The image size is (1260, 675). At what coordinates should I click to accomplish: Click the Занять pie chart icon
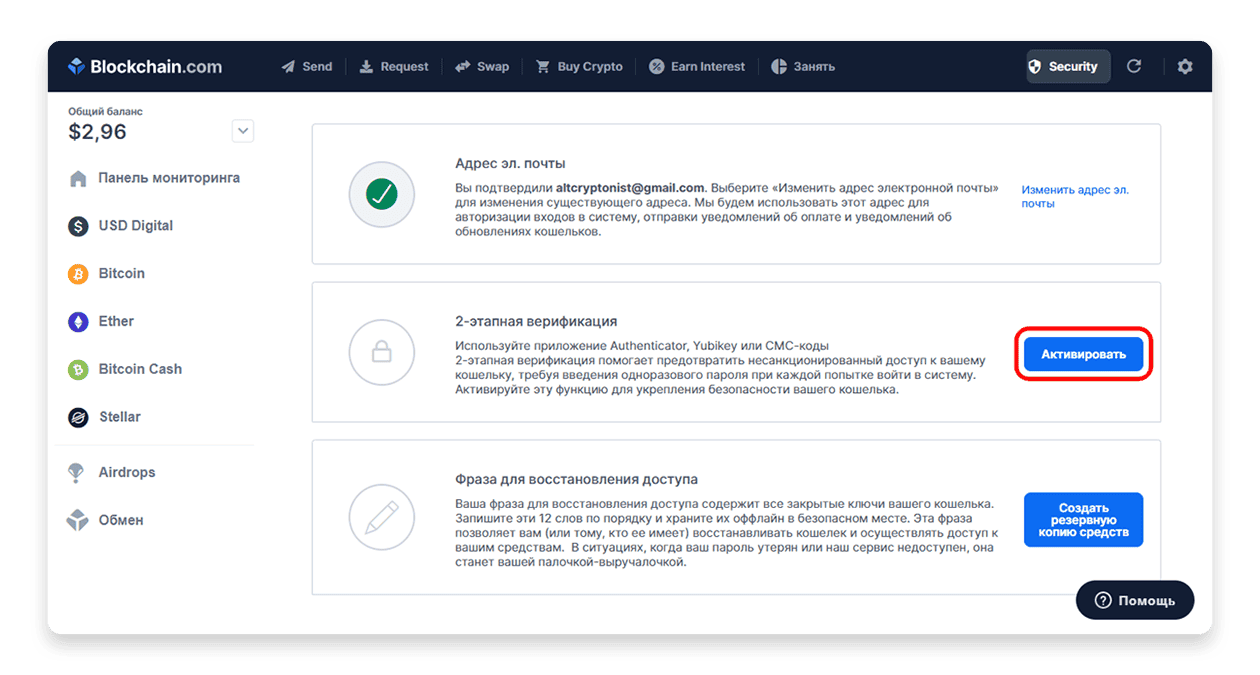(x=779, y=67)
